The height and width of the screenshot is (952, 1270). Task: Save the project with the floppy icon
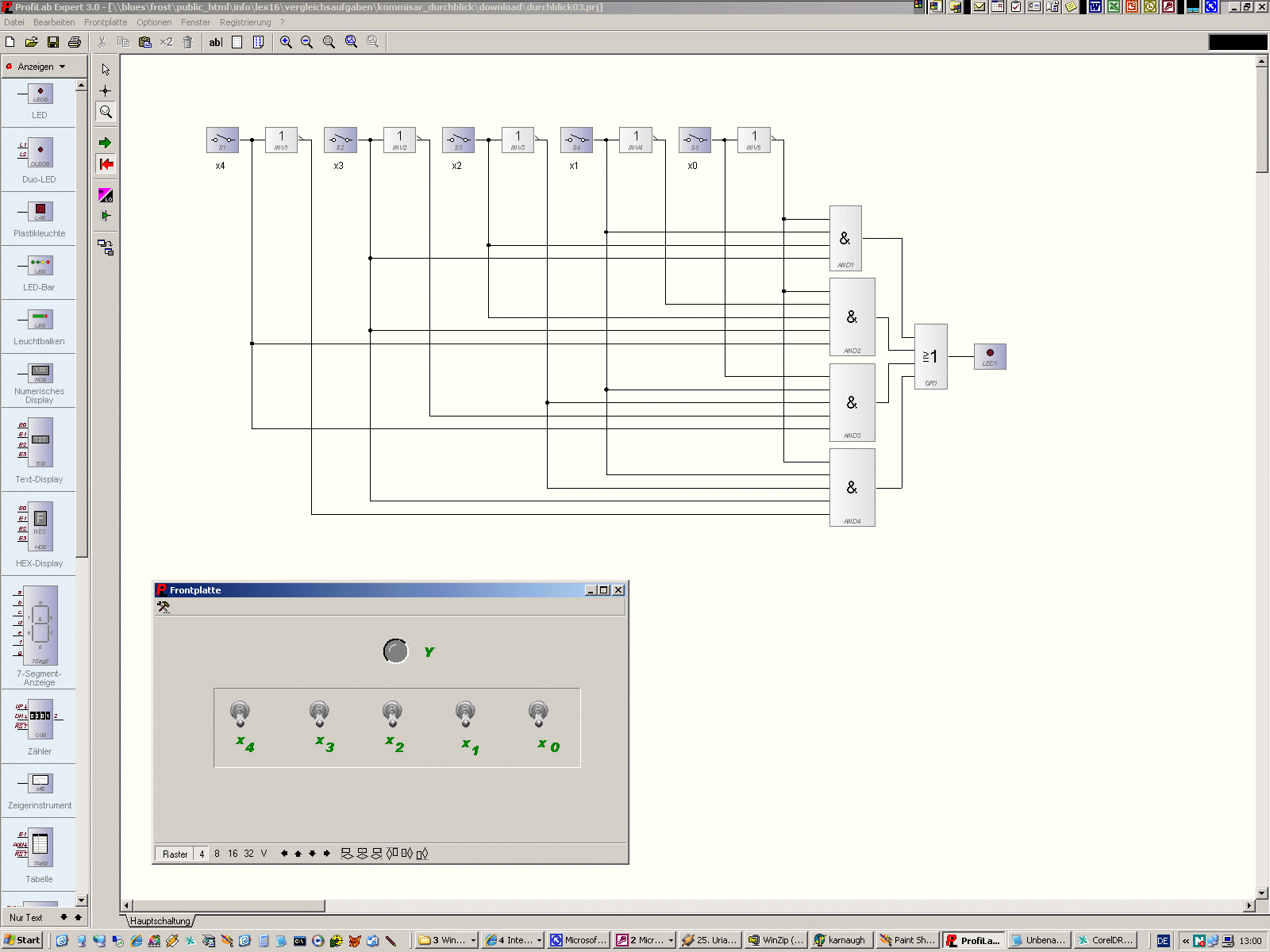coord(53,42)
